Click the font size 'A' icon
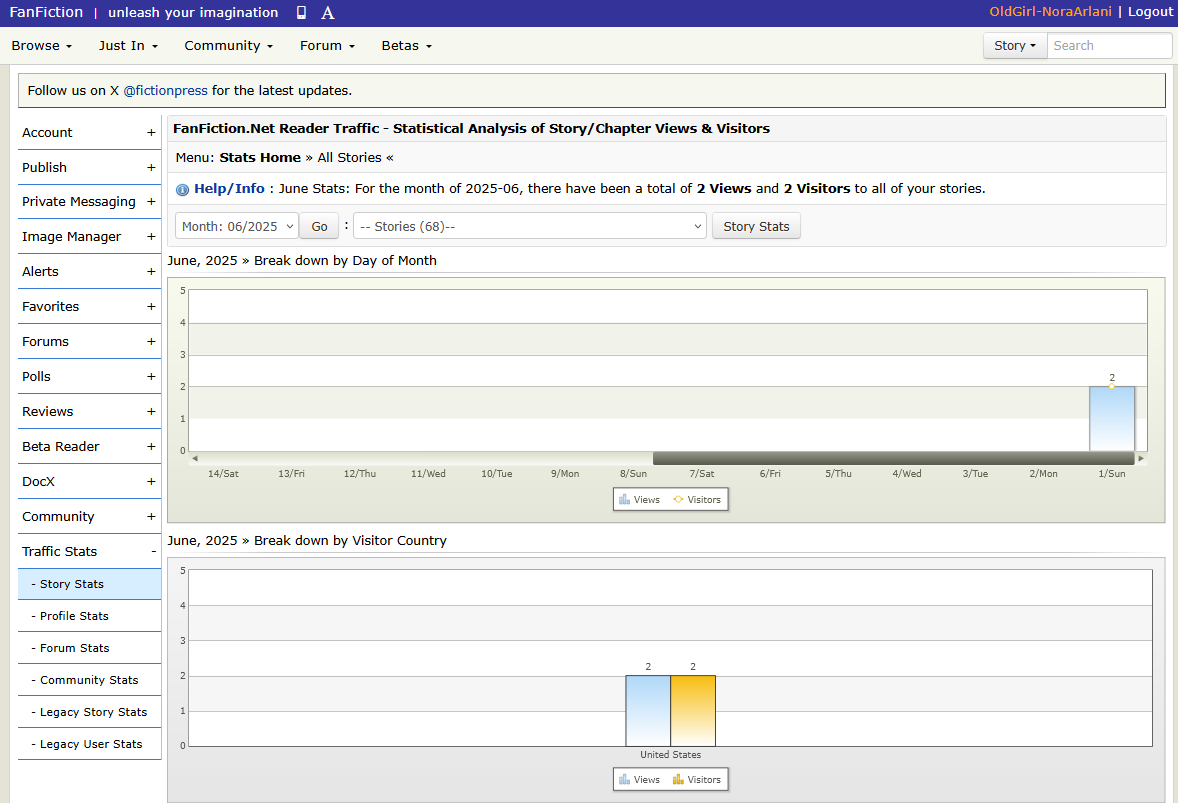 click(328, 13)
